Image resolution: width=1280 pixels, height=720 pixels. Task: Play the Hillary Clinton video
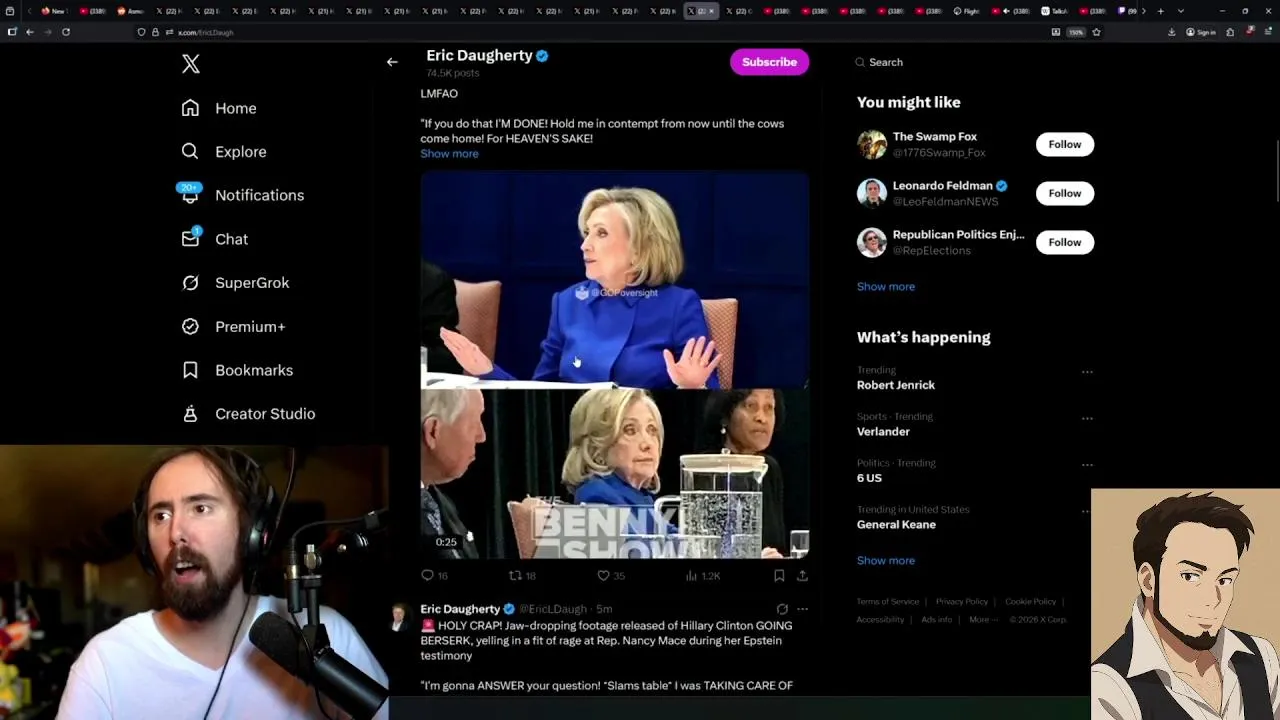click(614, 365)
